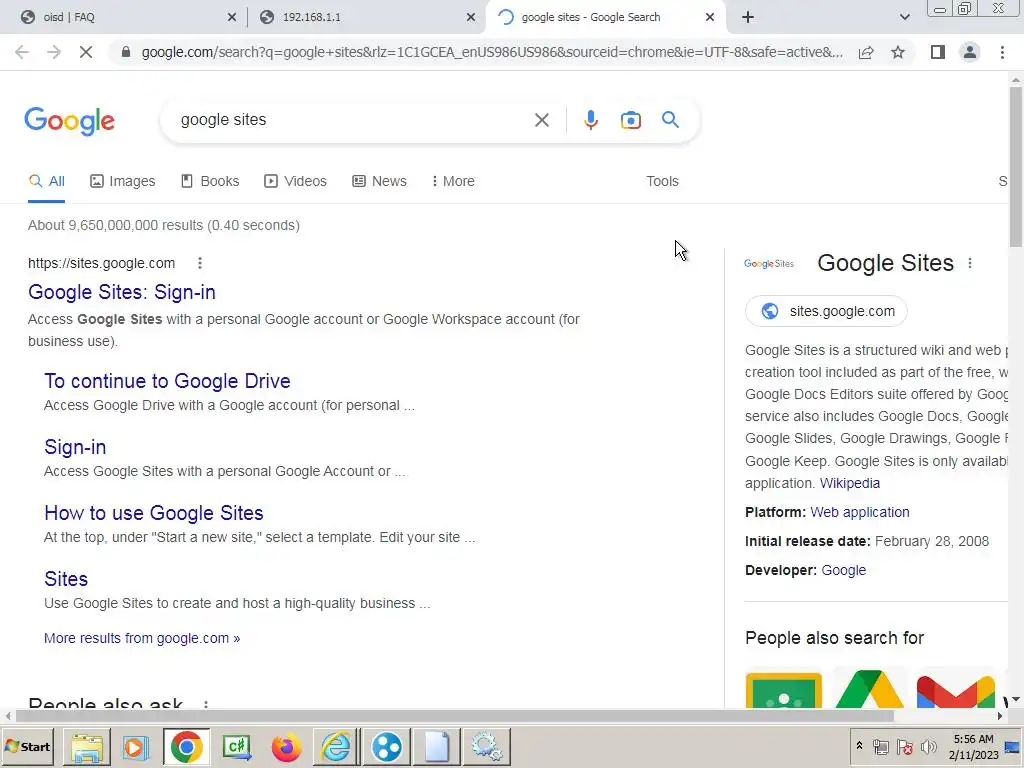The width and height of the screenshot is (1024, 768).
Task: View site info via the lock icon
Action: [x=126, y=52]
